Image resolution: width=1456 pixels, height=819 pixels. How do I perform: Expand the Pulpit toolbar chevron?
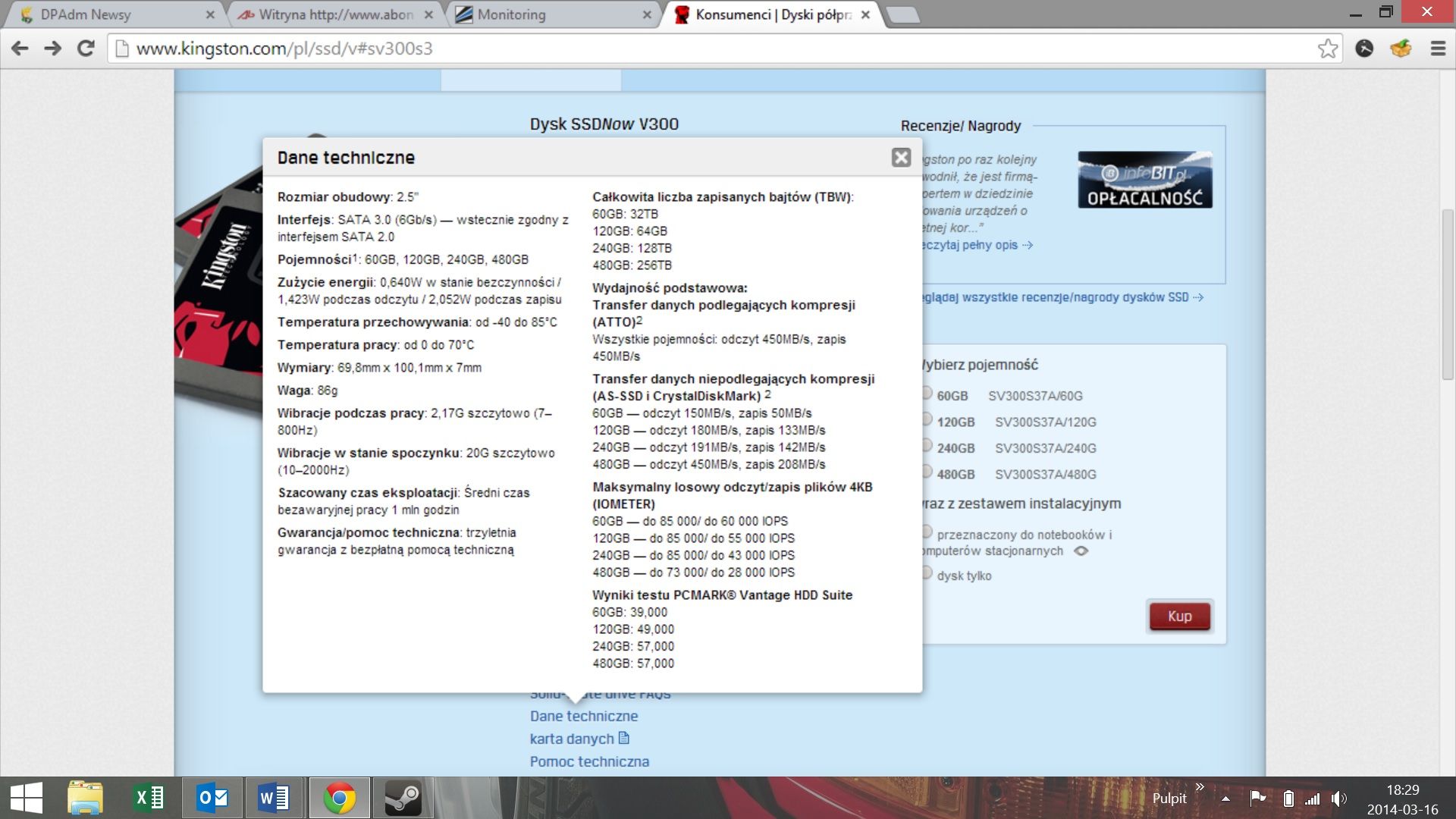tap(1200, 787)
